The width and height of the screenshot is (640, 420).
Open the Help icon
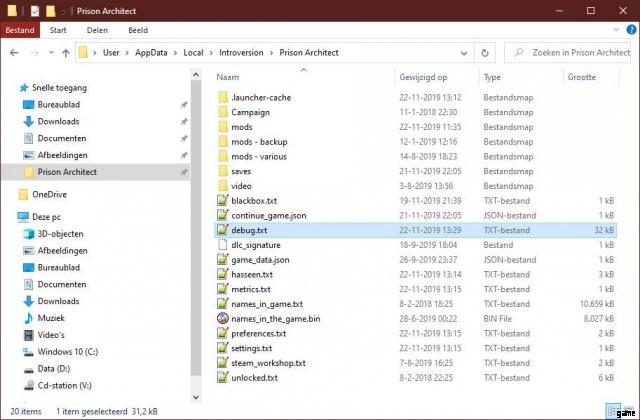(x=631, y=30)
